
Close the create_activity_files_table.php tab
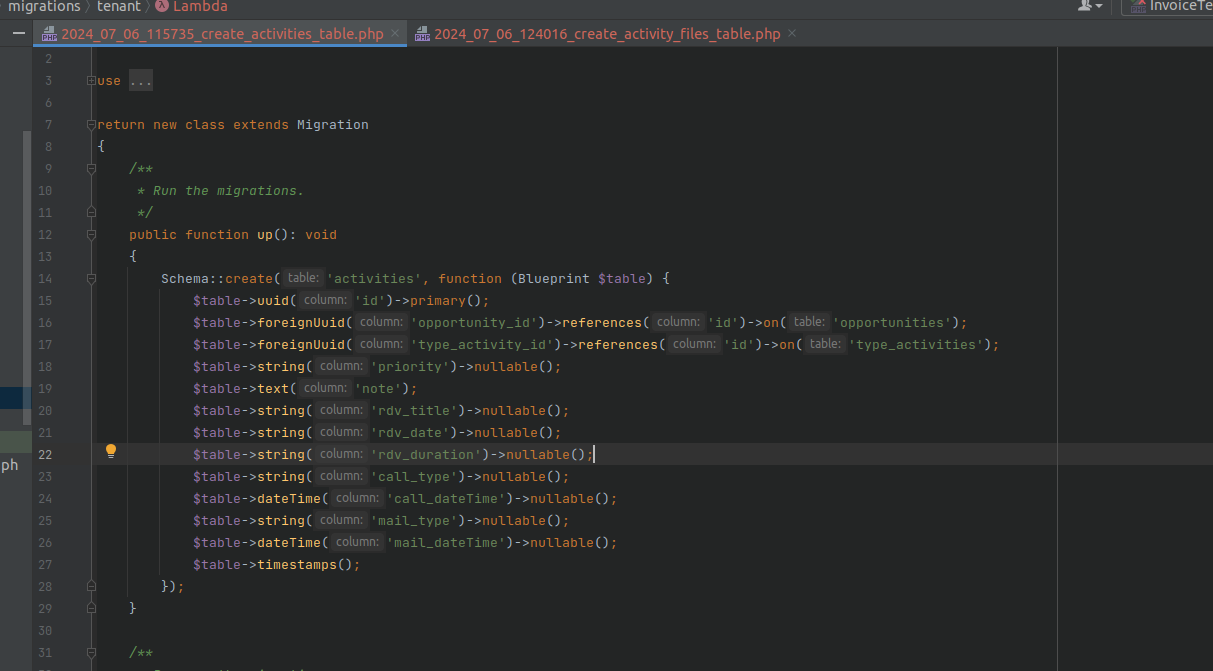[x=792, y=33]
